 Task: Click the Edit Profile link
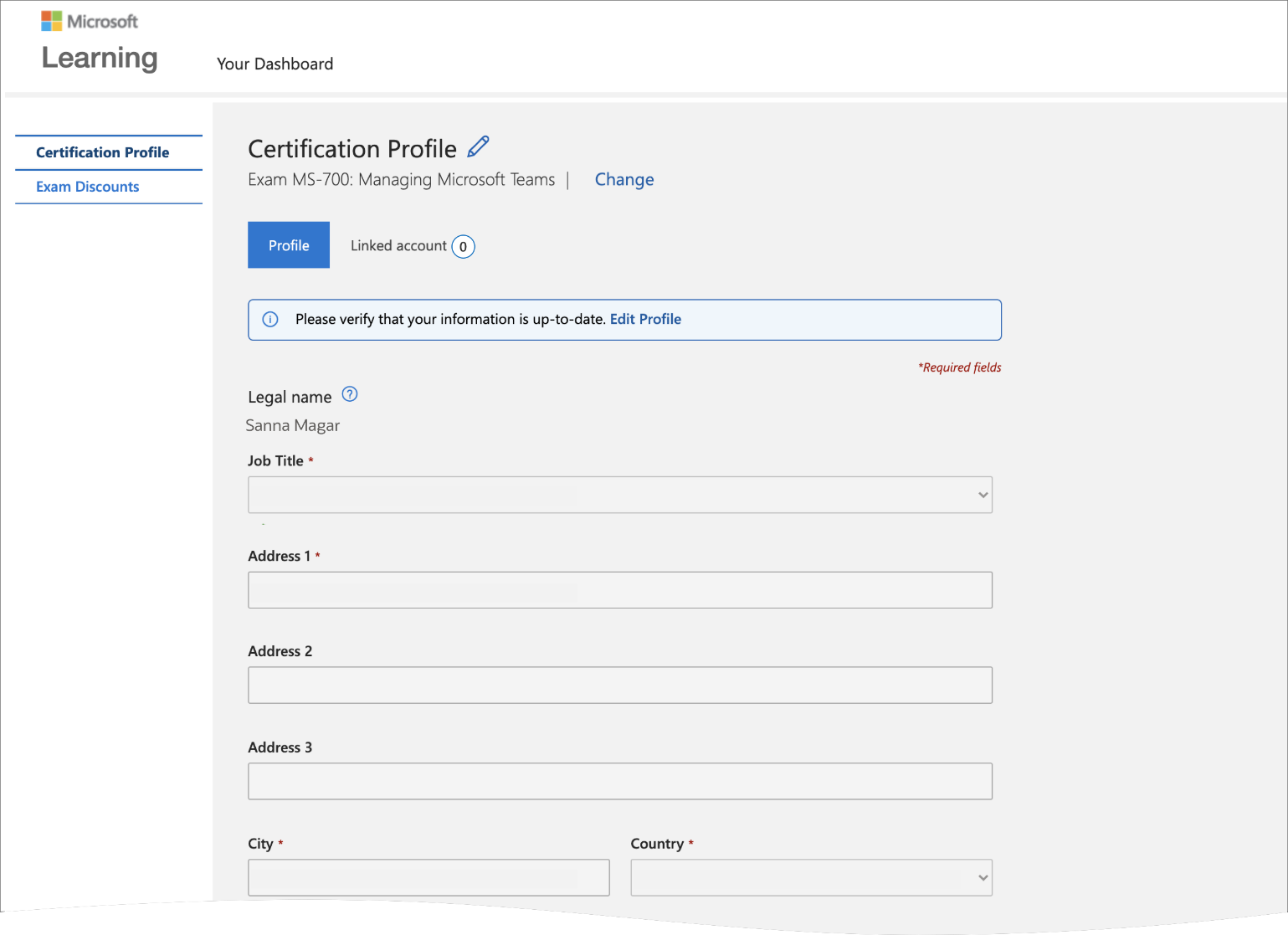click(x=645, y=319)
